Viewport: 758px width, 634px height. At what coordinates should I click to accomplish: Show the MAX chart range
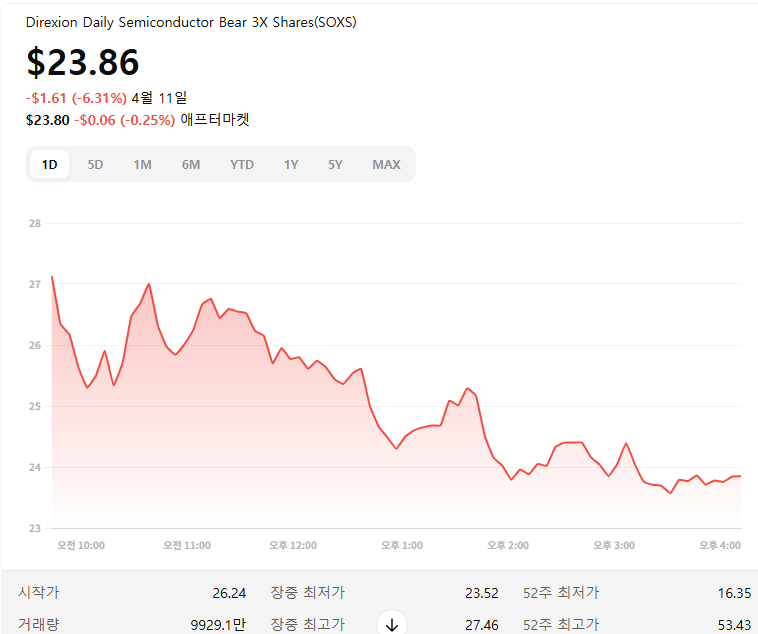click(x=386, y=164)
